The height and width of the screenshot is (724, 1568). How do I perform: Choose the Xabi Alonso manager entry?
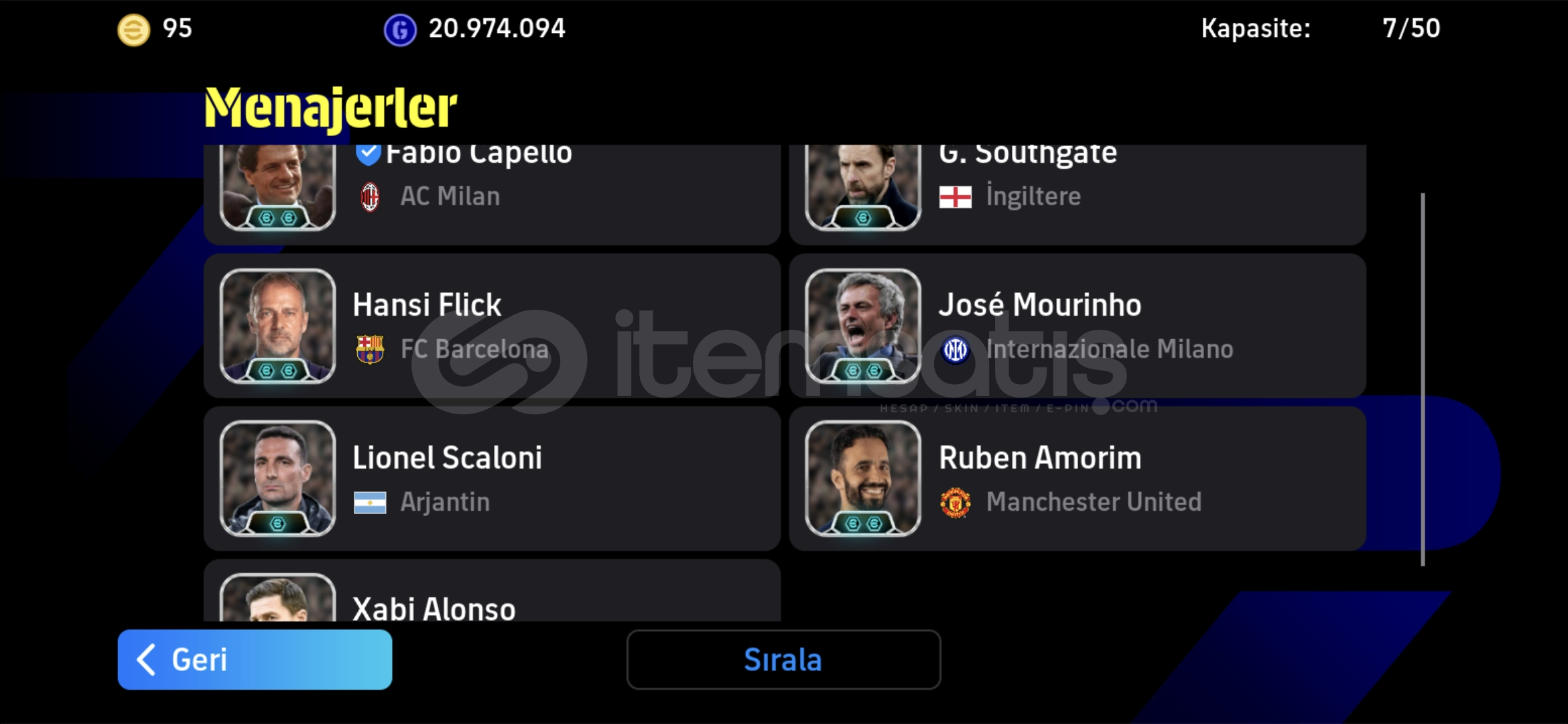(x=492, y=591)
